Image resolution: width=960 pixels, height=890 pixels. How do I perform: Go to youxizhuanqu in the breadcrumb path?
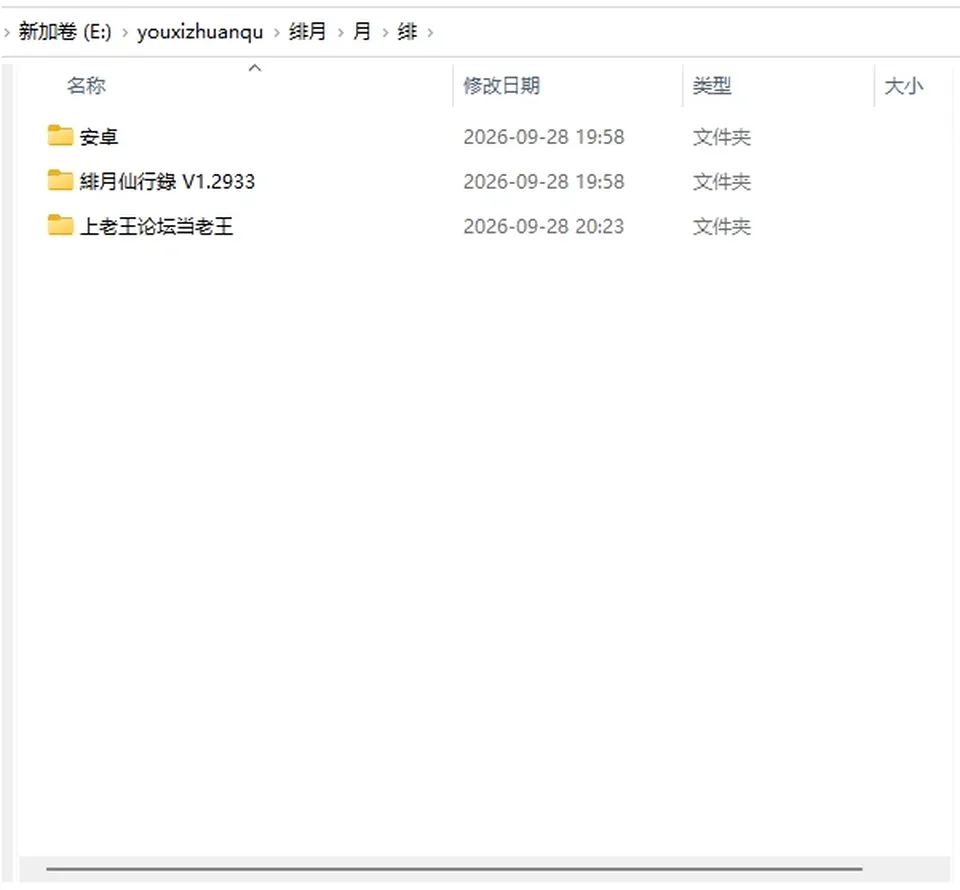click(200, 32)
